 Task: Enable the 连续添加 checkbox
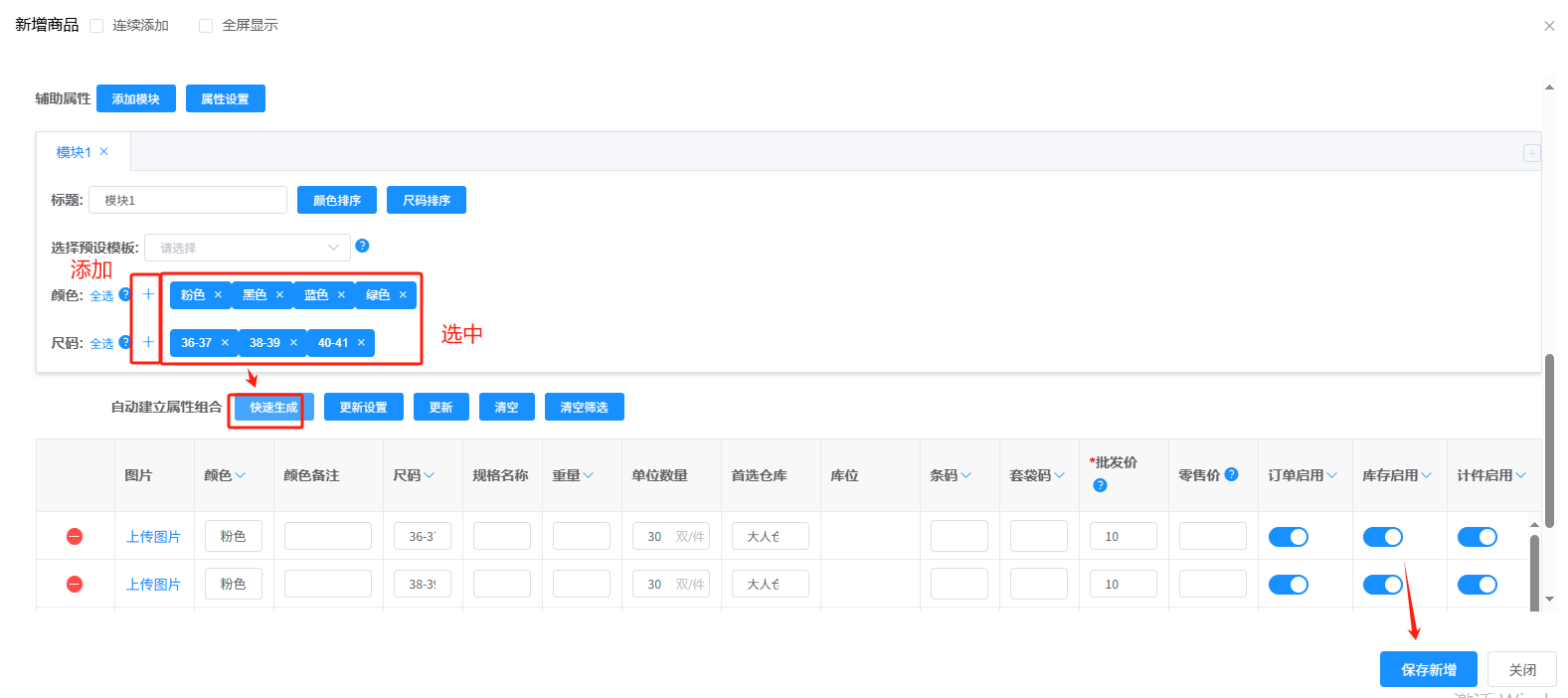pos(96,26)
